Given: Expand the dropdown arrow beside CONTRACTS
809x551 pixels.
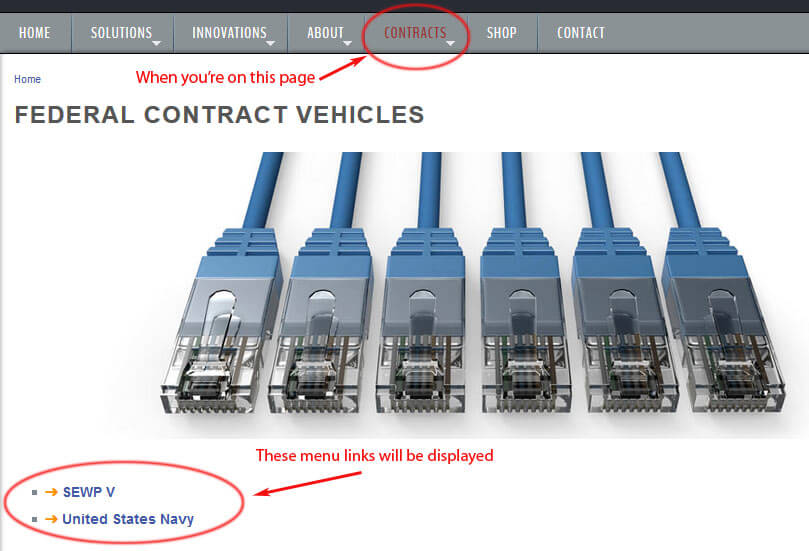Looking at the screenshot, I should (x=451, y=44).
